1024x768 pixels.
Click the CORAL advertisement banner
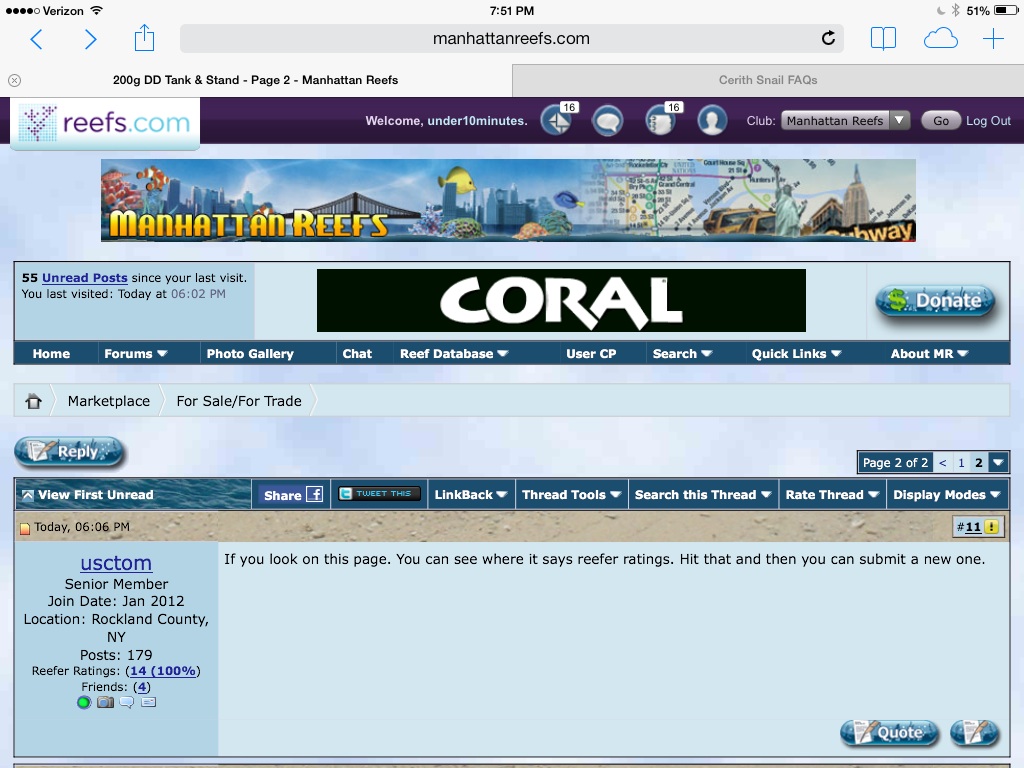point(561,300)
